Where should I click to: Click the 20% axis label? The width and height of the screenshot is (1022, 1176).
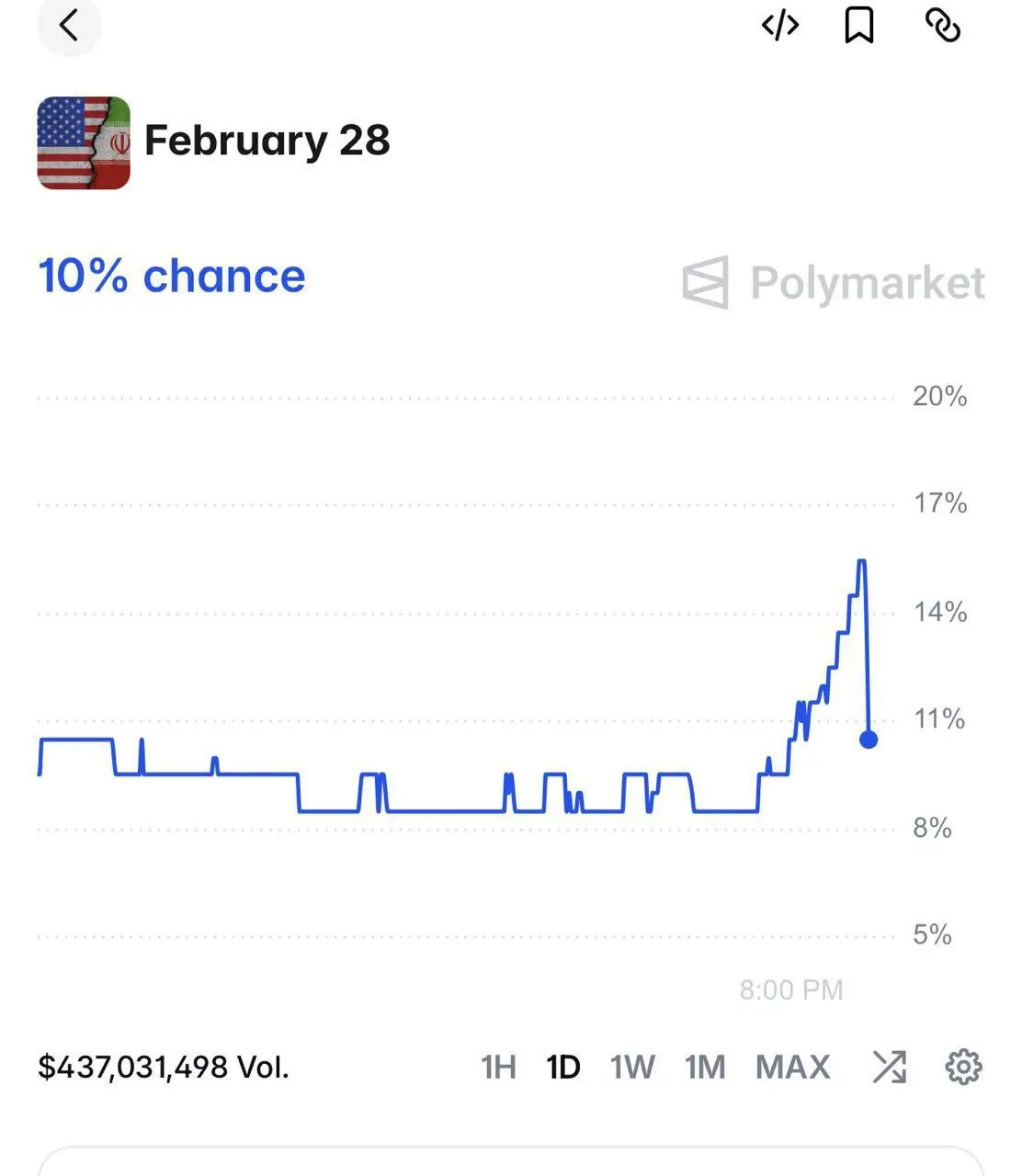click(939, 397)
